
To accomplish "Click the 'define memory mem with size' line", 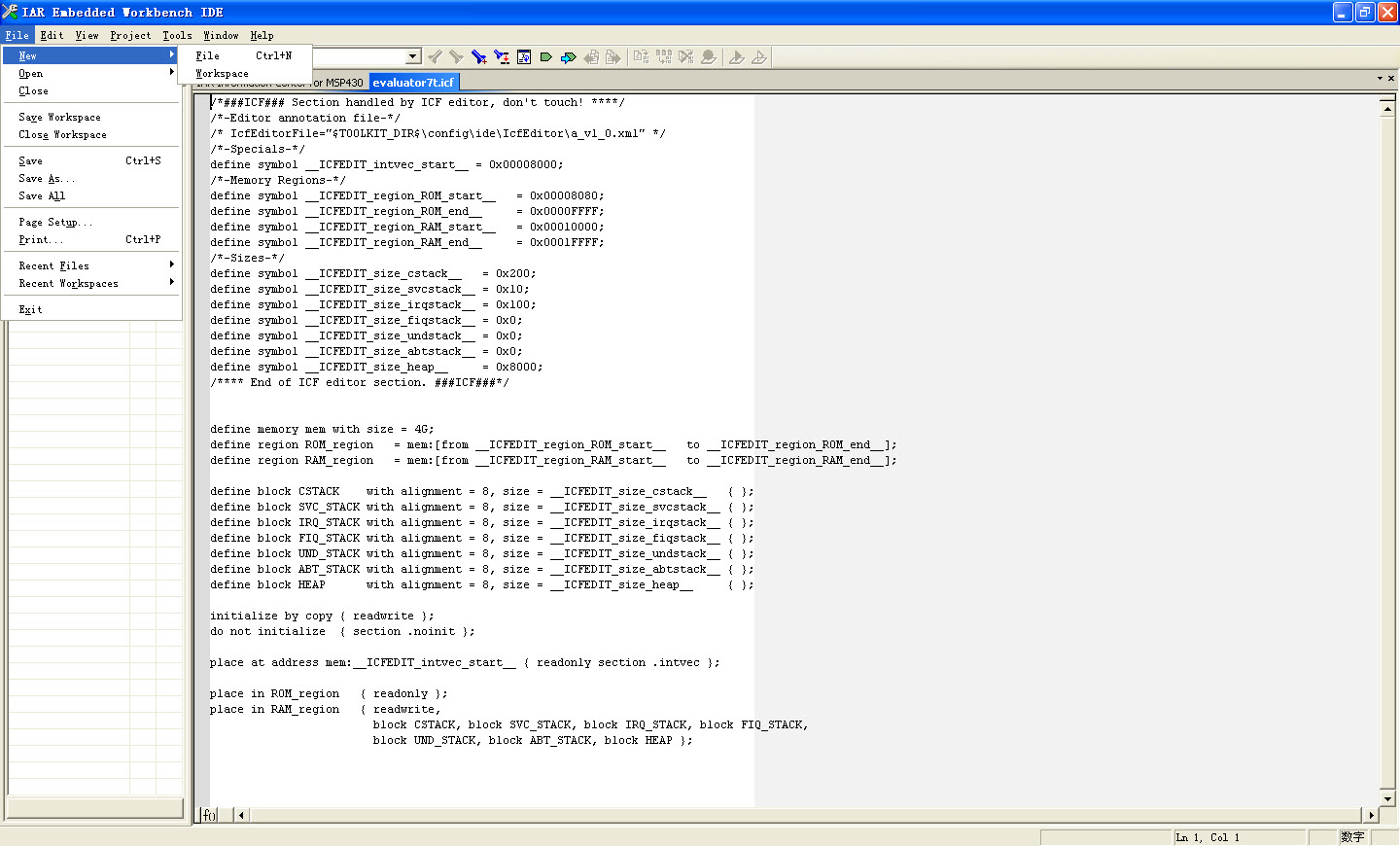I will click(x=322, y=429).
